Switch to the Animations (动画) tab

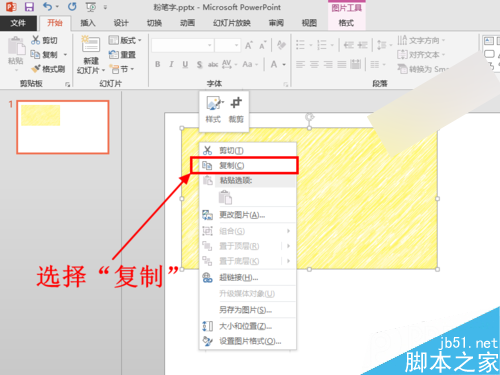(x=187, y=23)
